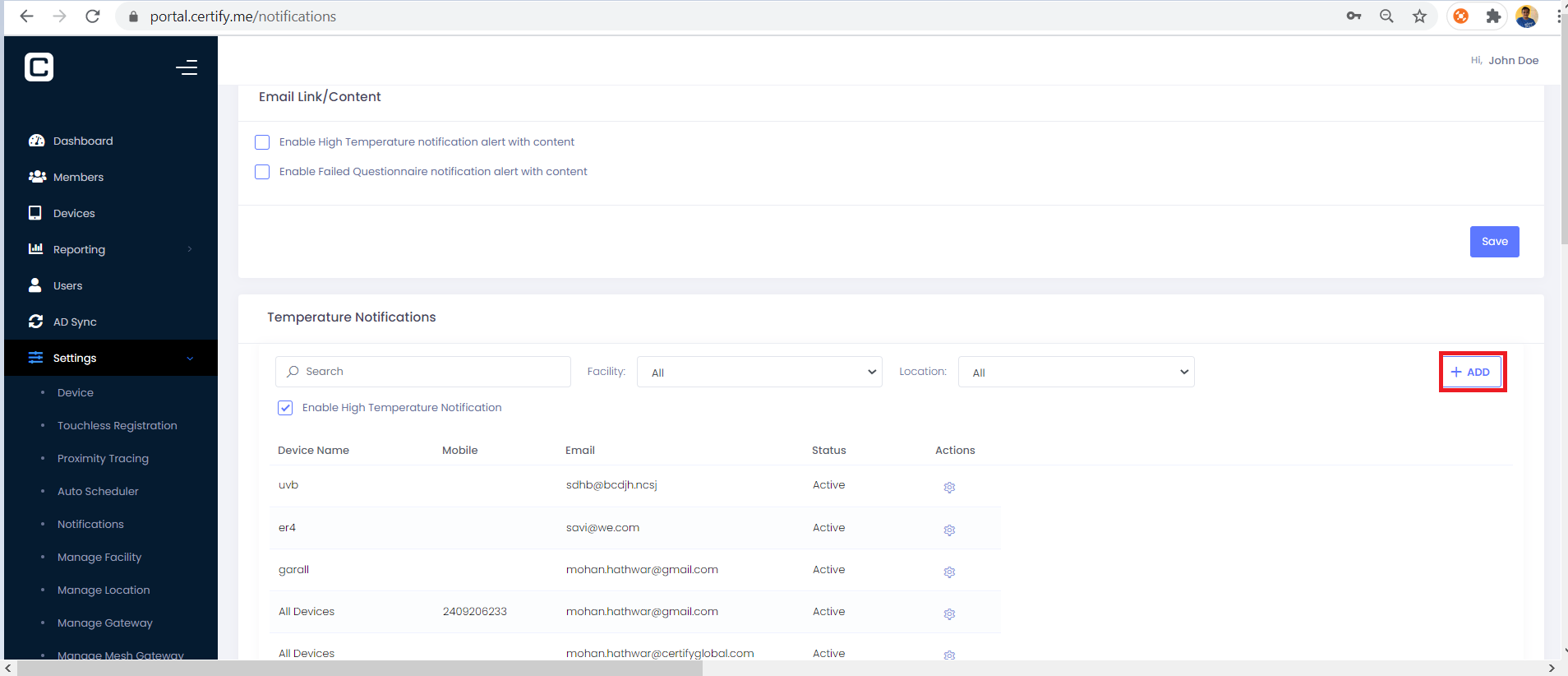
Task: Click the Users person icon
Action: click(35, 285)
